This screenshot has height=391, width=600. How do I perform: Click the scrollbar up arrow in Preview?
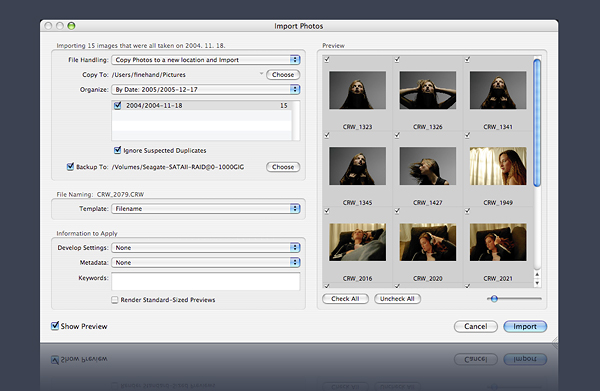537,274
